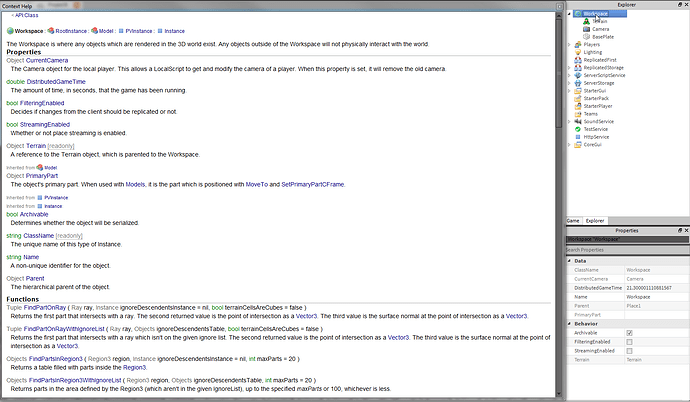The width and height of the screenshot is (690, 402).
Task: Enable the FilteringEnabled checkbox
Action: [x=629, y=342]
